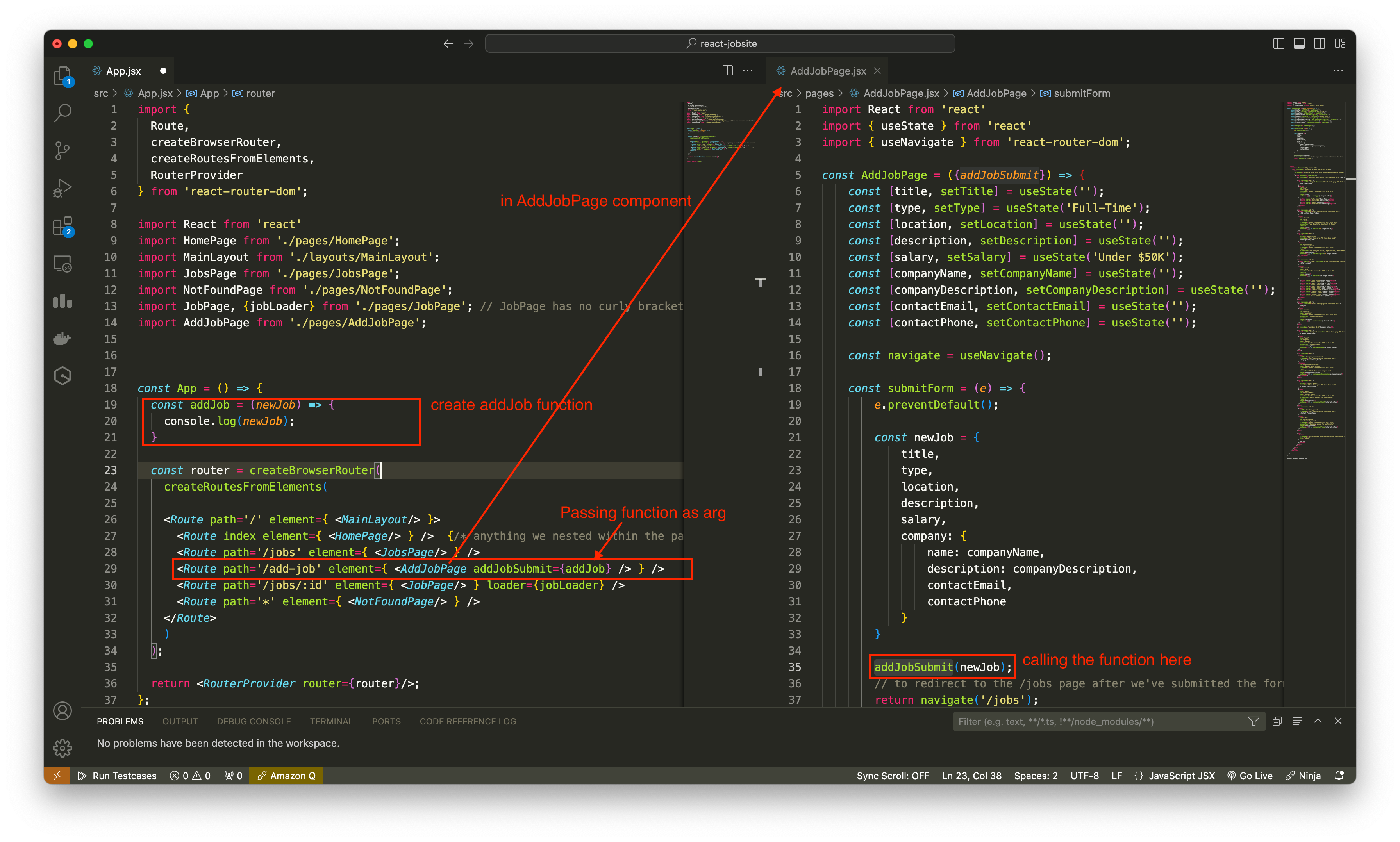1400x842 pixels.
Task: Open the Search view in the activity bar
Action: coord(62,113)
